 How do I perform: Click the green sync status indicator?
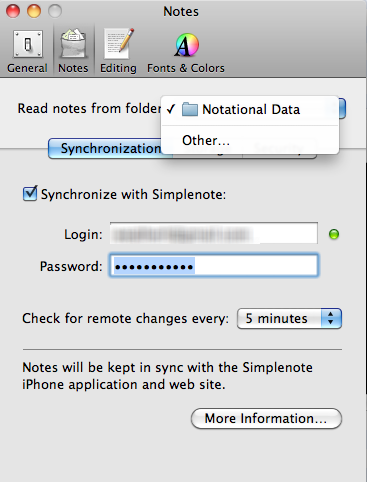point(334,234)
